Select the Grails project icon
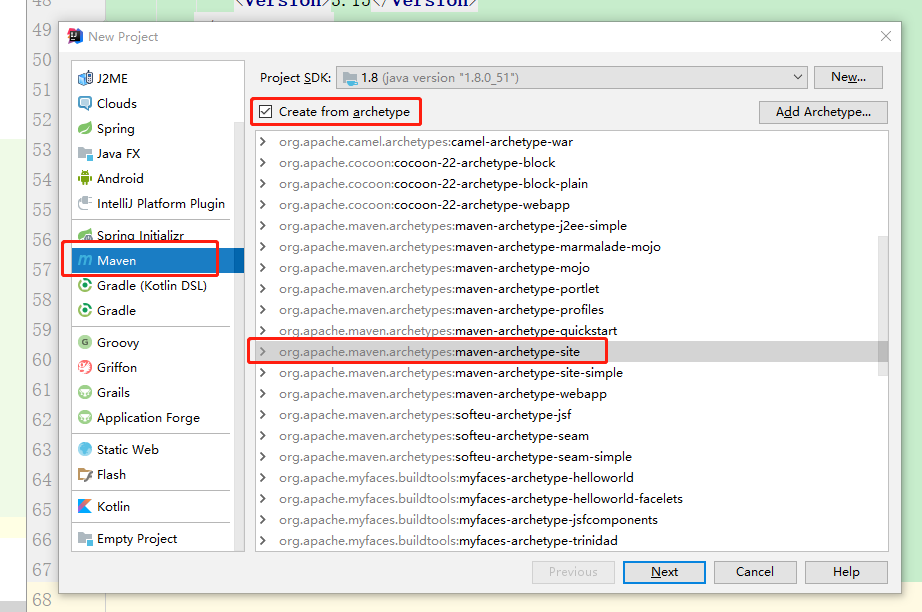The width and height of the screenshot is (922, 612). point(85,392)
